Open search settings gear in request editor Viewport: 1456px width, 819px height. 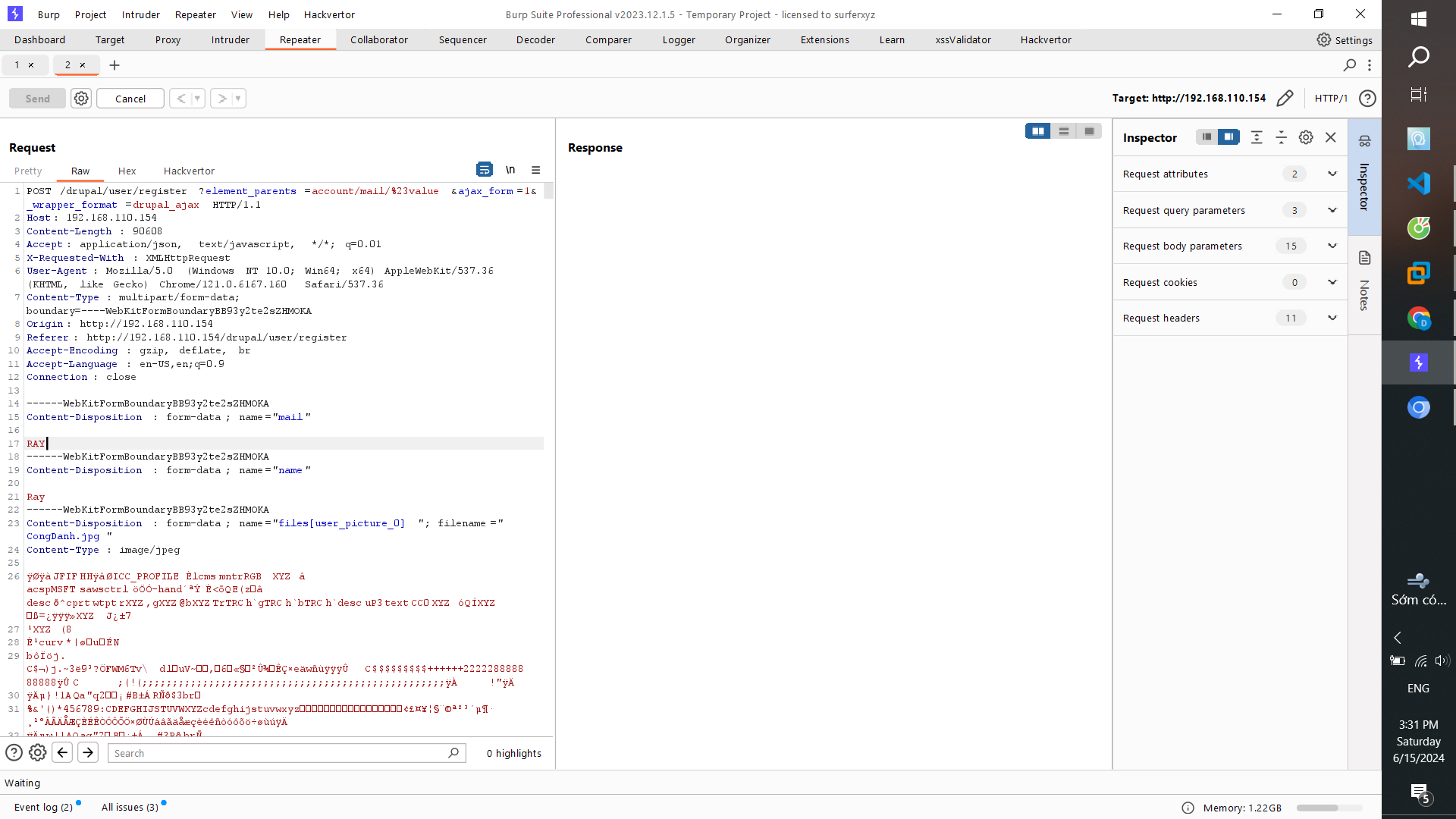coord(38,753)
